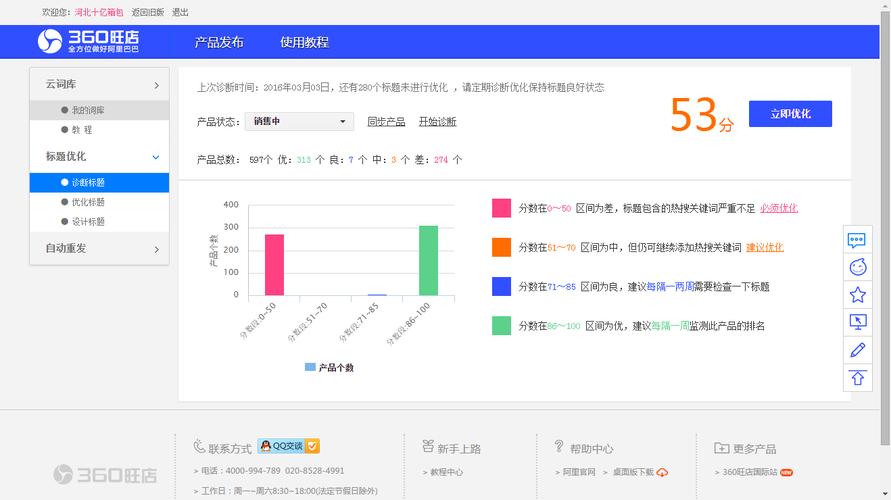Viewport: 891px width, 500px height.
Task: Click the screen presentation icon in side toolbar
Action: [857, 322]
